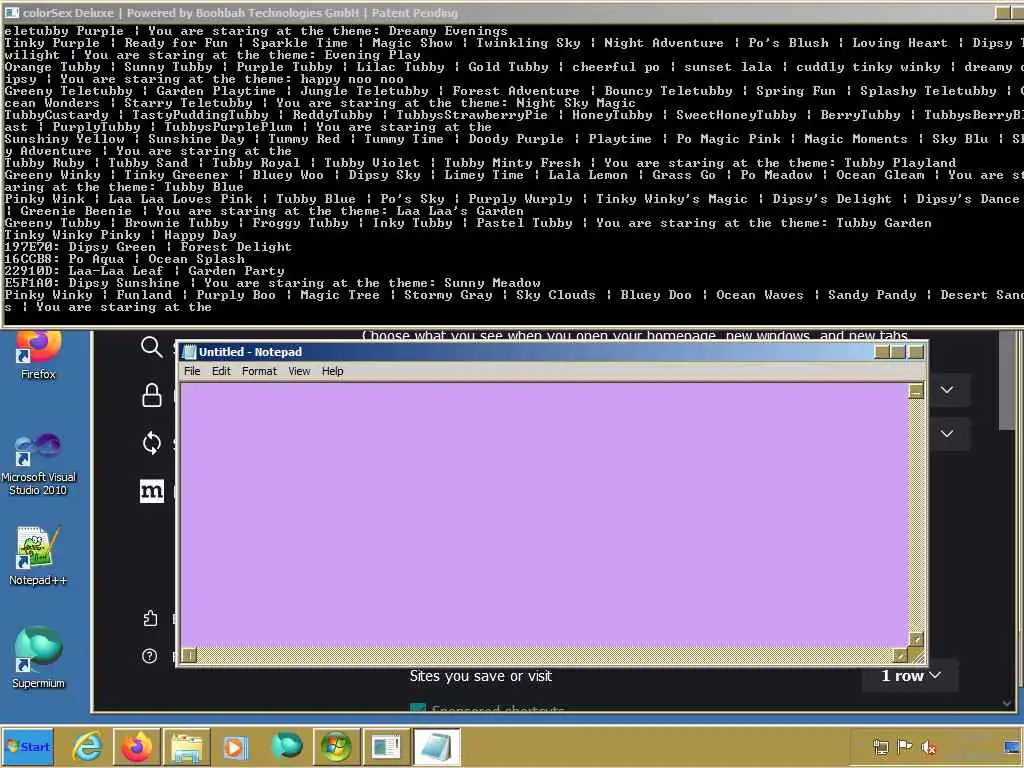Open Sync settings icon in Firefox

tap(152, 443)
